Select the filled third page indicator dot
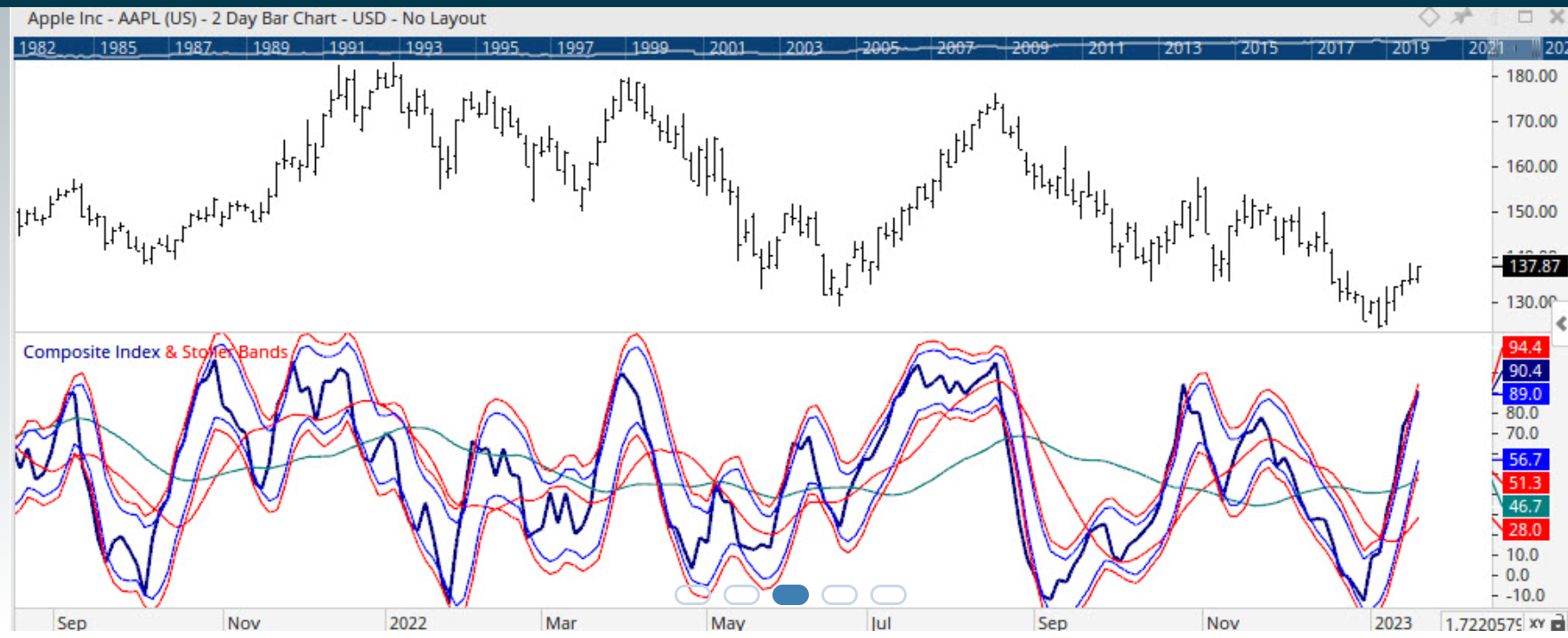Viewport: 1568px width, 638px height. pos(790,594)
